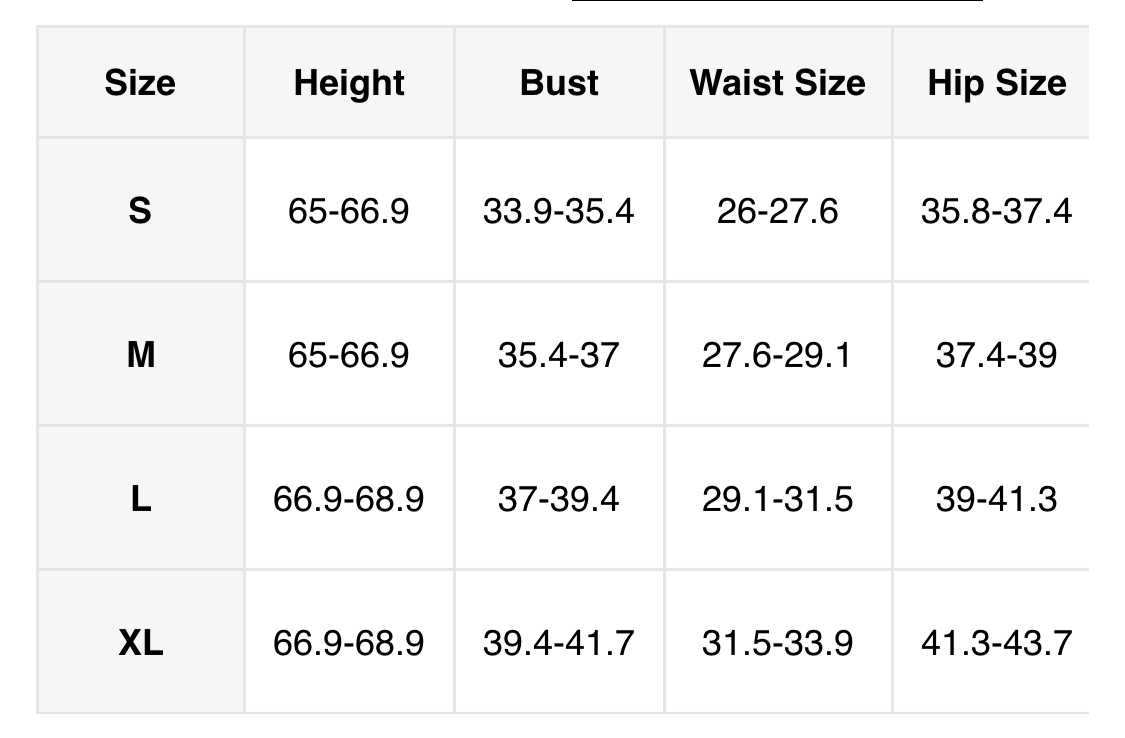Viewport: 1125px width, 738px height.
Task: Click the Waist Size column header
Action: pos(777,83)
